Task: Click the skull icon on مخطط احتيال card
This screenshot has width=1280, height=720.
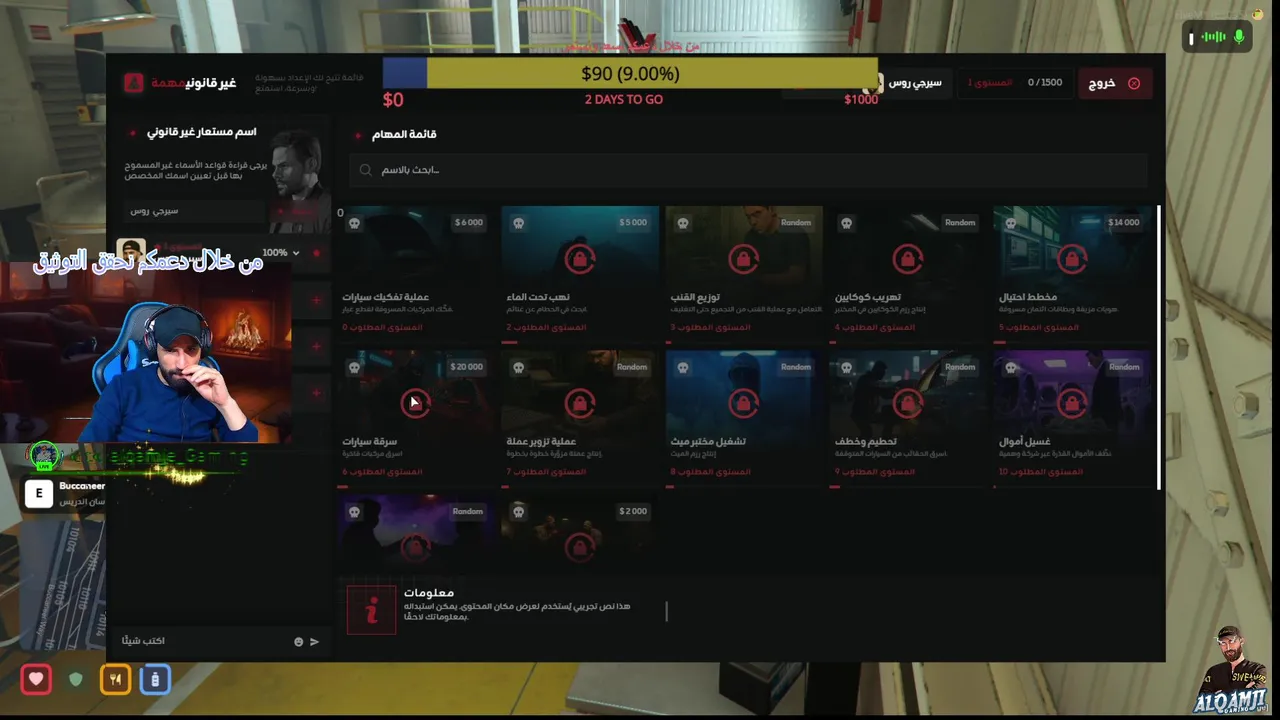Action: pyautogui.click(x=1010, y=223)
